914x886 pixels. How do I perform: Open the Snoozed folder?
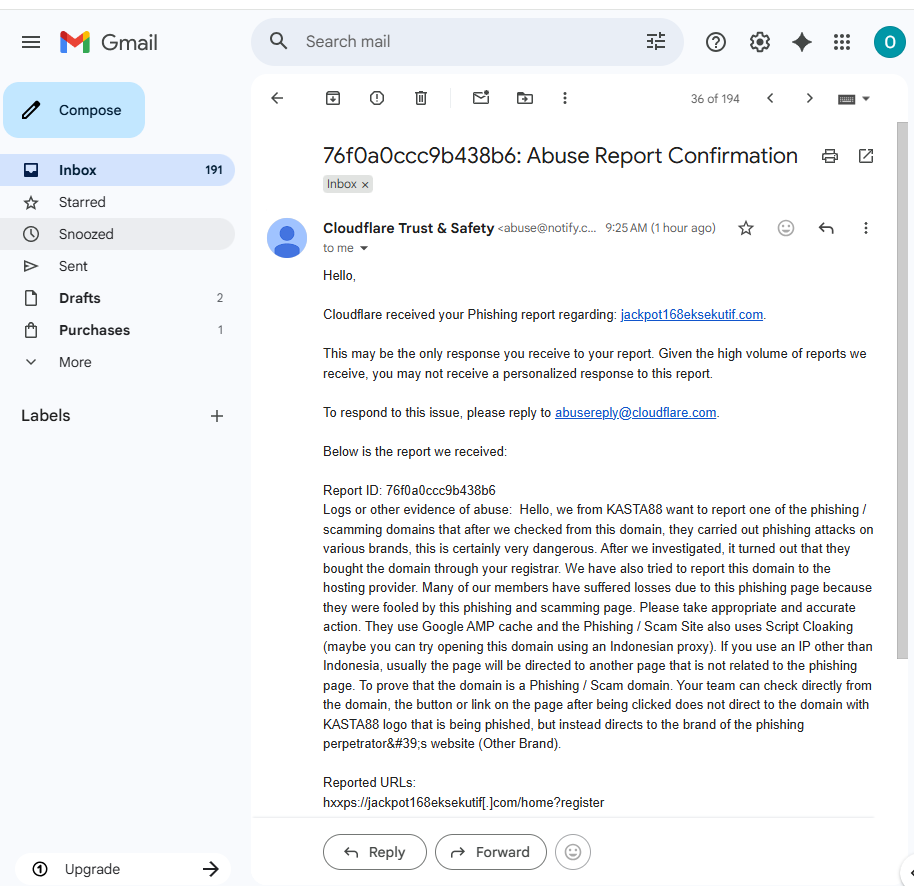[117, 234]
